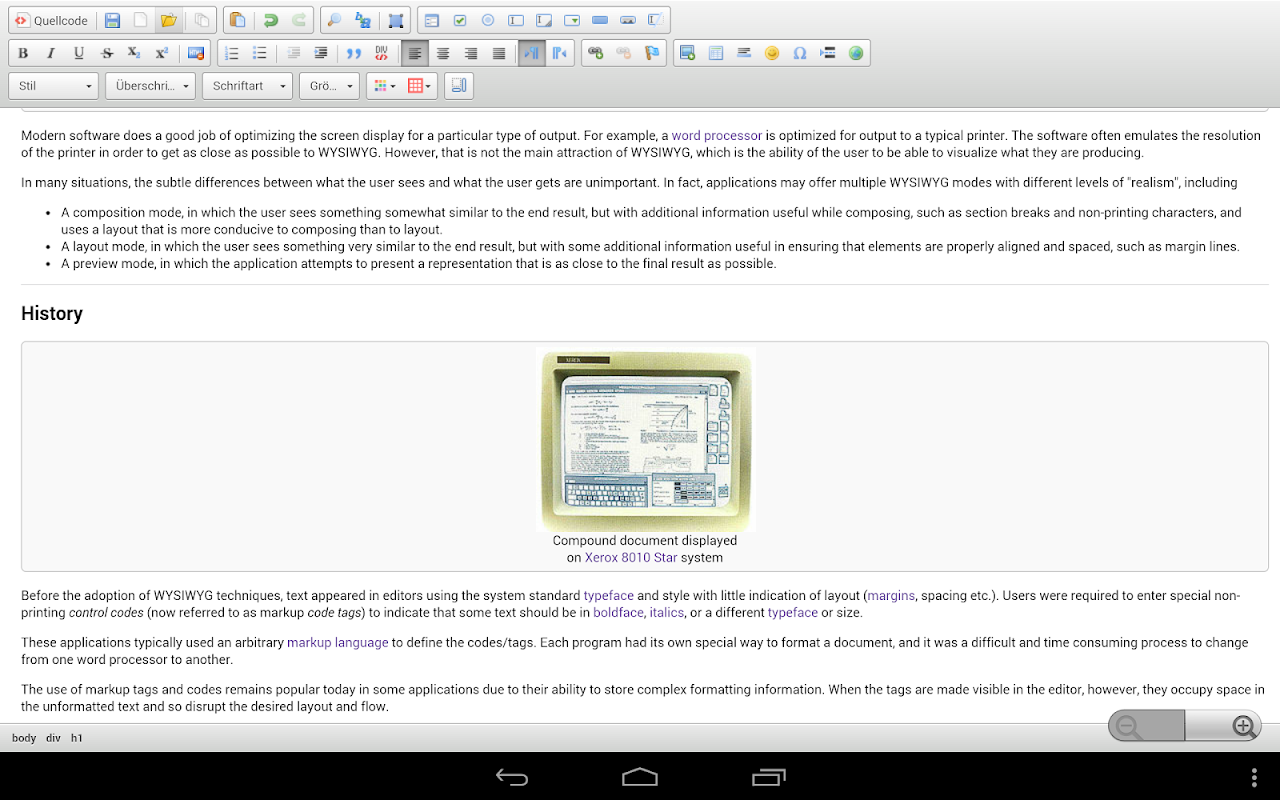This screenshot has width=1280, height=800.
Task: Undo the last change
Action: point(270,20)
